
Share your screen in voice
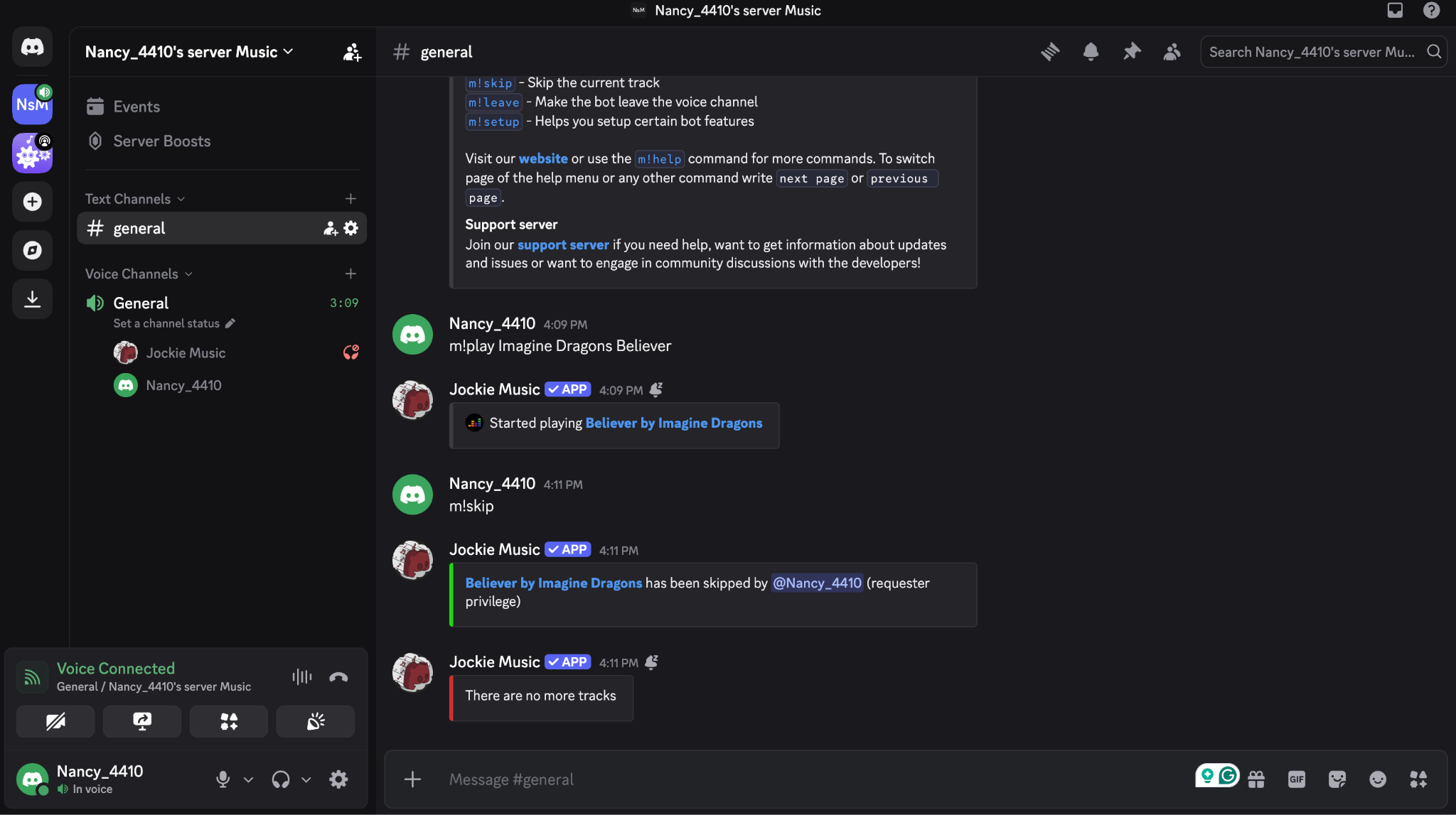(x=142, y=722)
